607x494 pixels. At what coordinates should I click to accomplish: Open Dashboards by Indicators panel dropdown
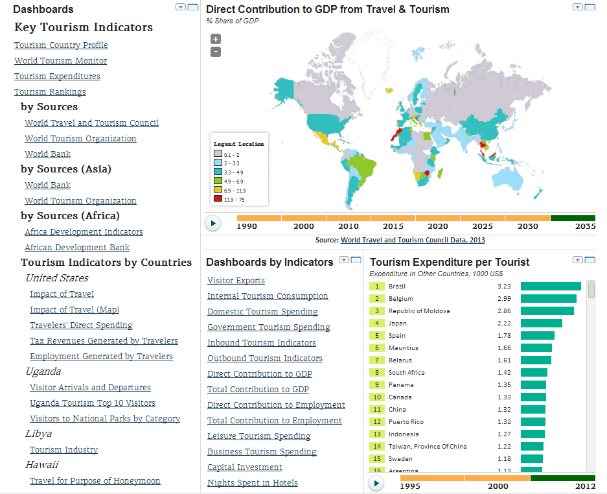click(x=344, y=260)
